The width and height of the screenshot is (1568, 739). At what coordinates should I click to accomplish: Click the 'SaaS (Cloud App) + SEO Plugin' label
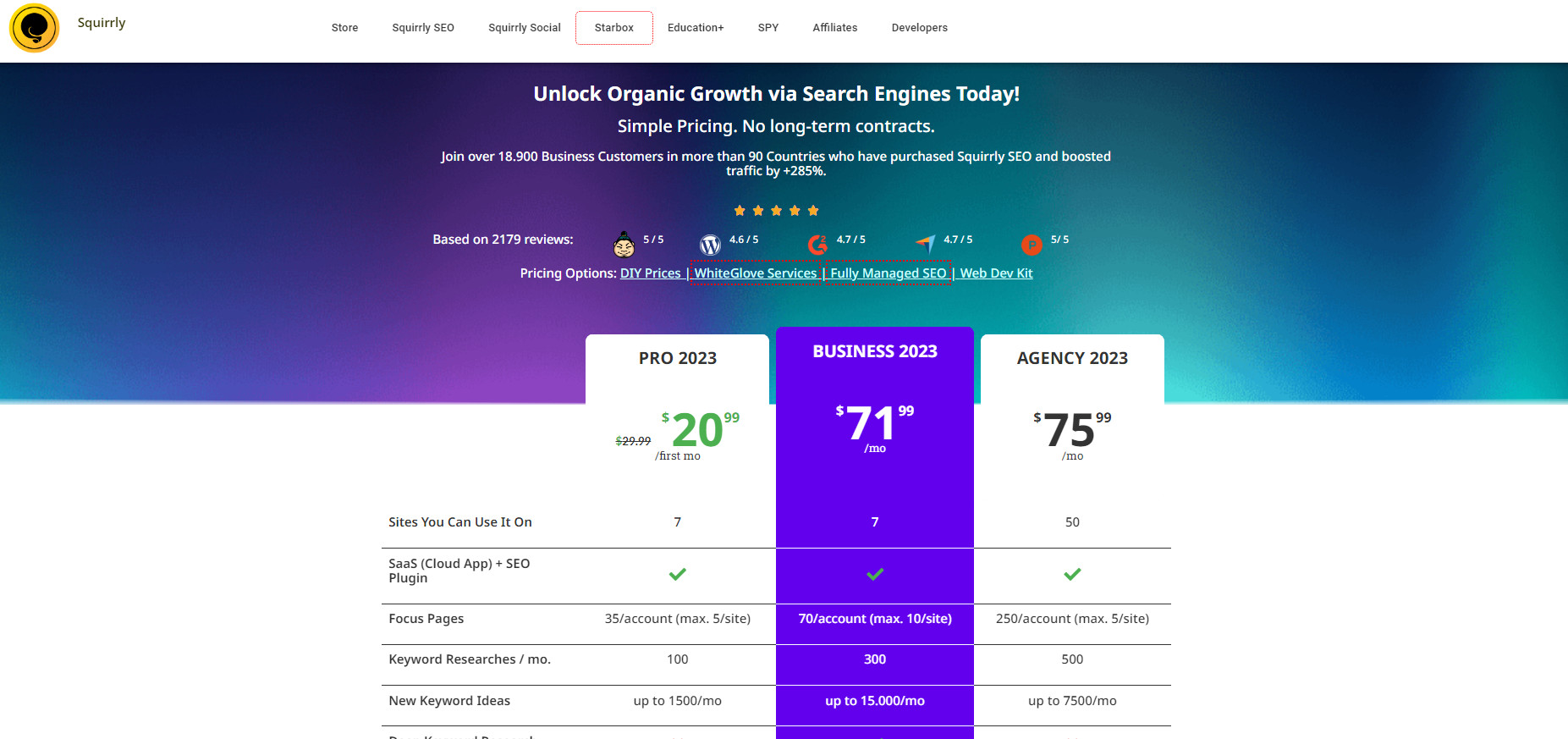point(459,571)
